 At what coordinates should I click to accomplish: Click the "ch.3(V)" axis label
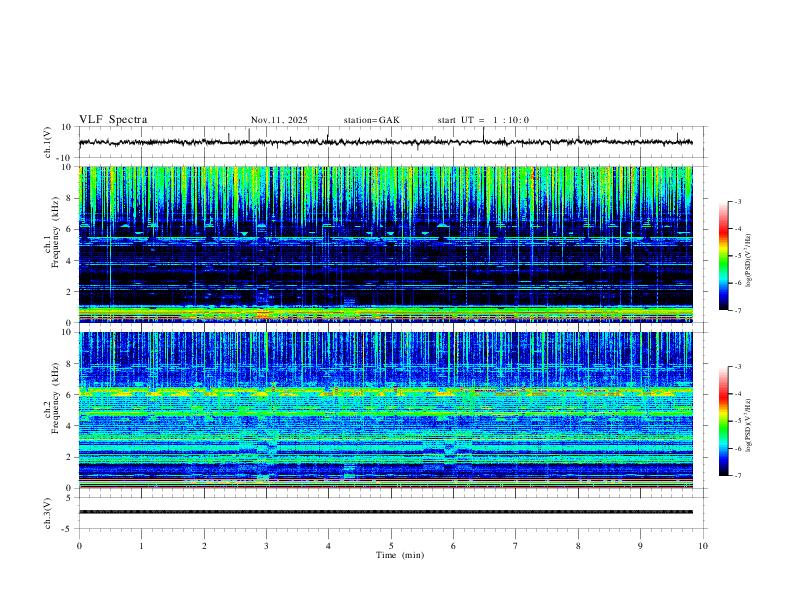[x=48, y=513]
